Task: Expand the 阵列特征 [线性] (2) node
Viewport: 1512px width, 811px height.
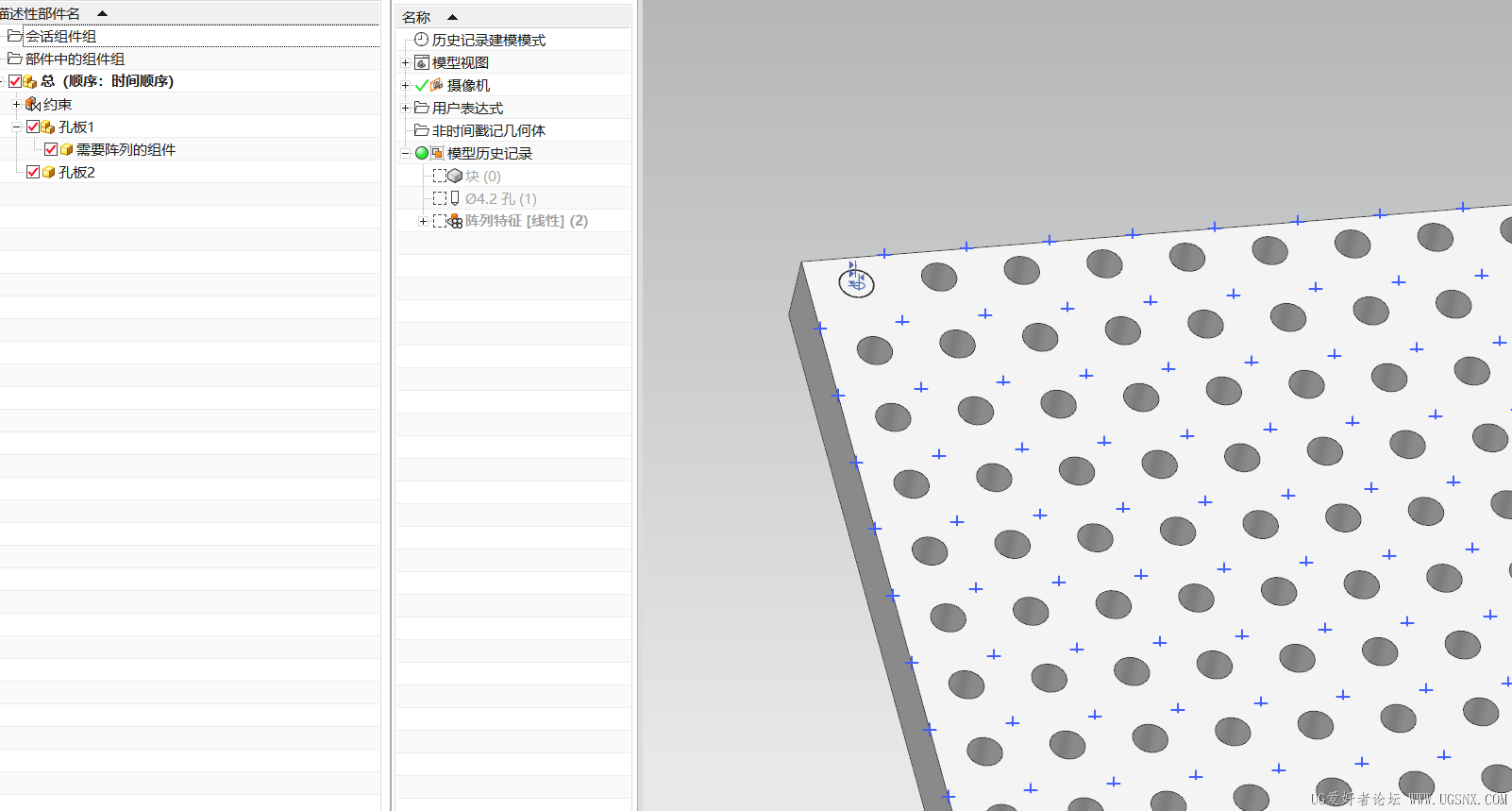Action: tap(423, 221)
